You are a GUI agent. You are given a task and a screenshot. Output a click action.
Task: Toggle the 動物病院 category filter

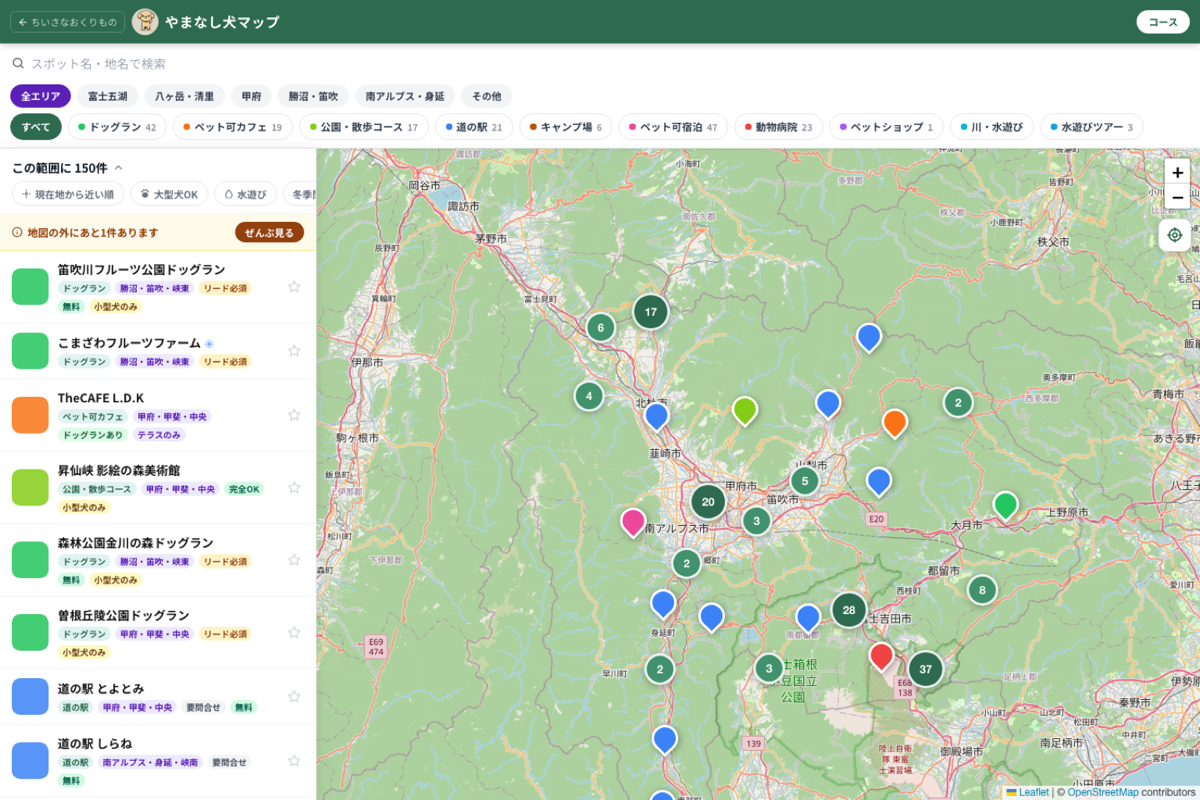[x=779, y=127]
